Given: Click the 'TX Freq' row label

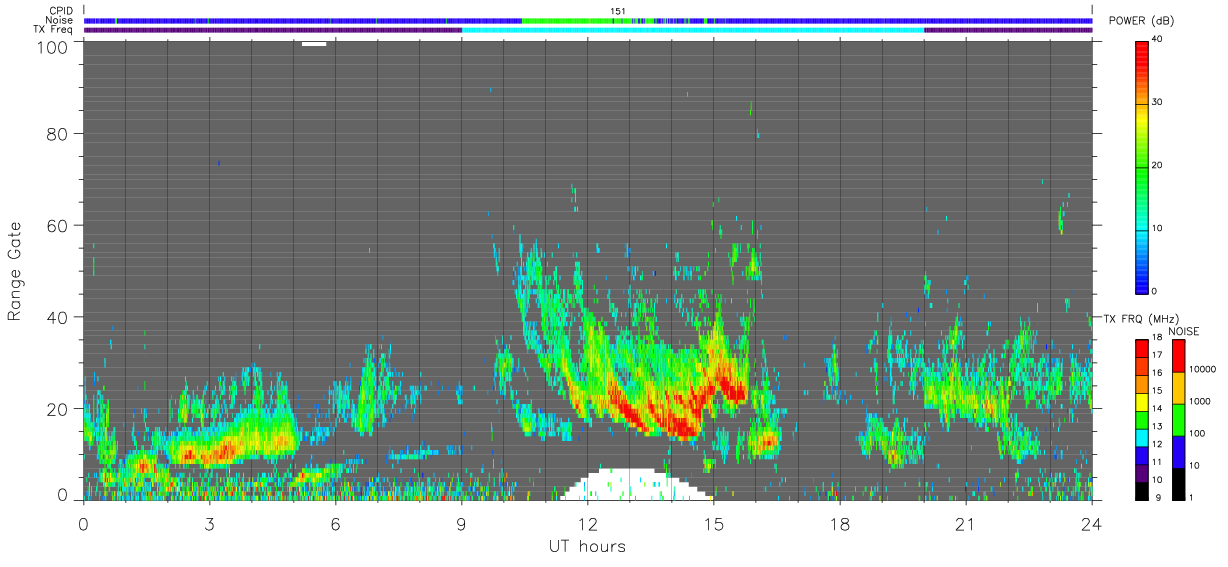Looking at the screenshot, I should [x=54, y=29].
